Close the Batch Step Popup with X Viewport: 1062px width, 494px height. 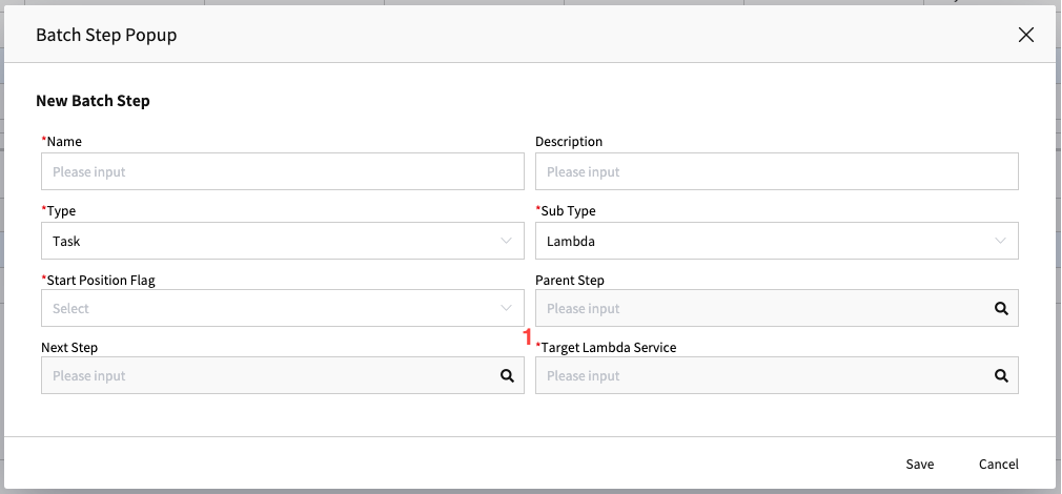pos(1026,35)
